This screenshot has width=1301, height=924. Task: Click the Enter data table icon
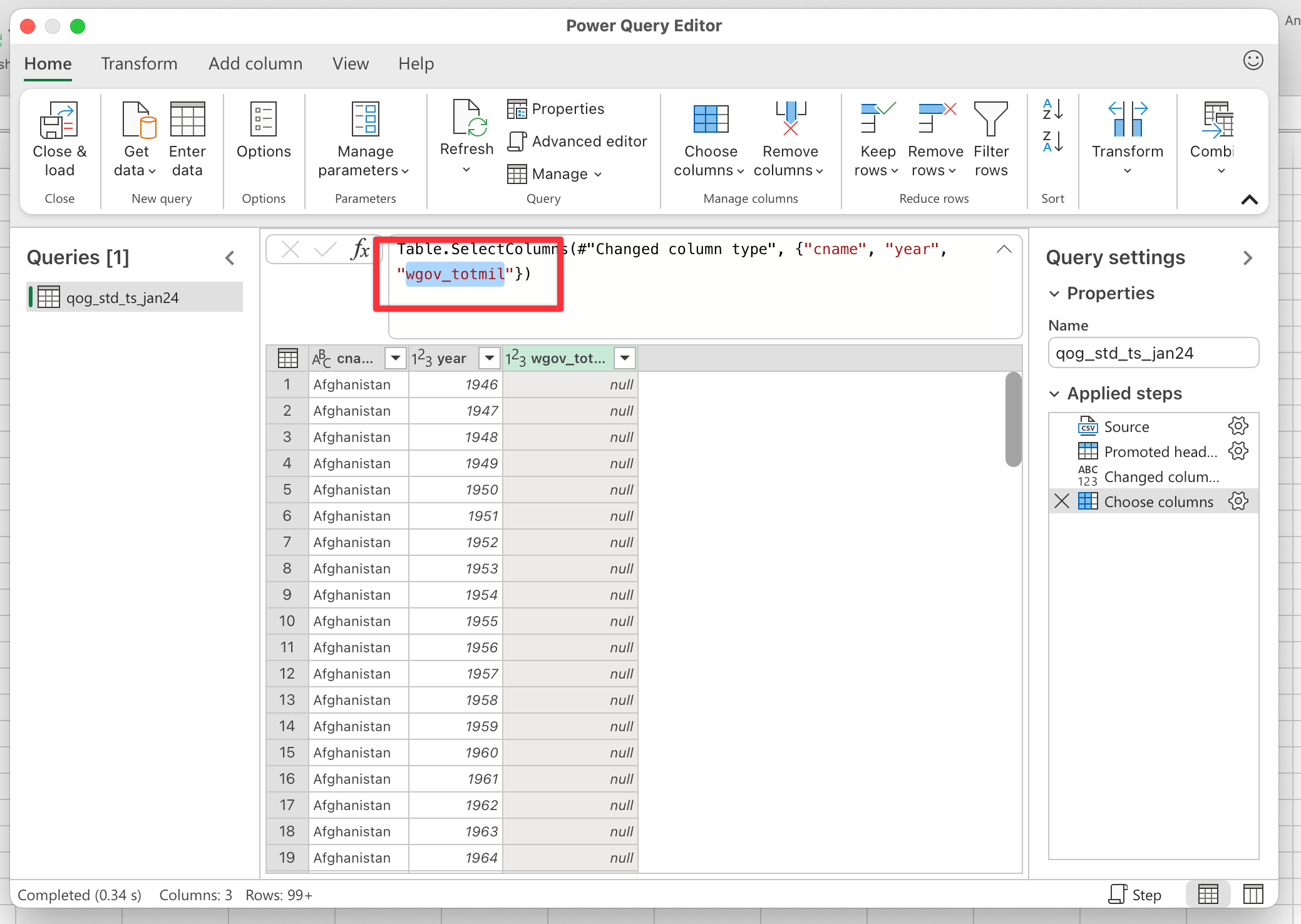187,119
